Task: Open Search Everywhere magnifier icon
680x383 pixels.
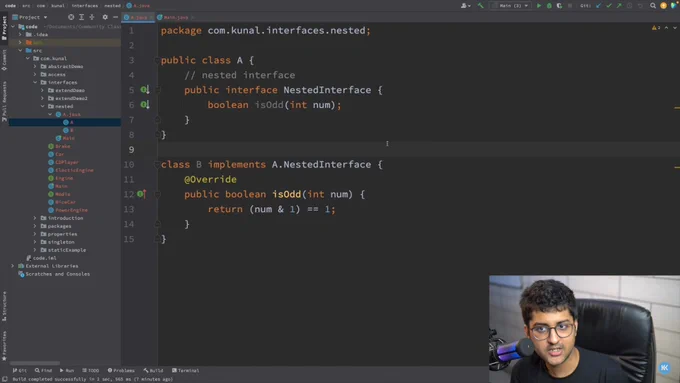Action: 653,6
